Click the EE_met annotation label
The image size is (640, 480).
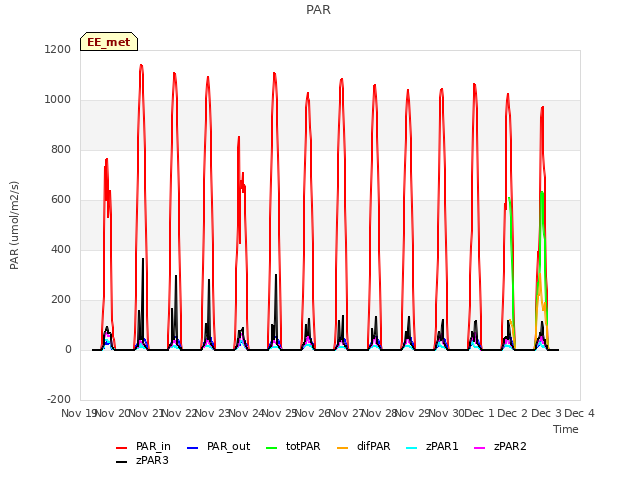[109, 42]
